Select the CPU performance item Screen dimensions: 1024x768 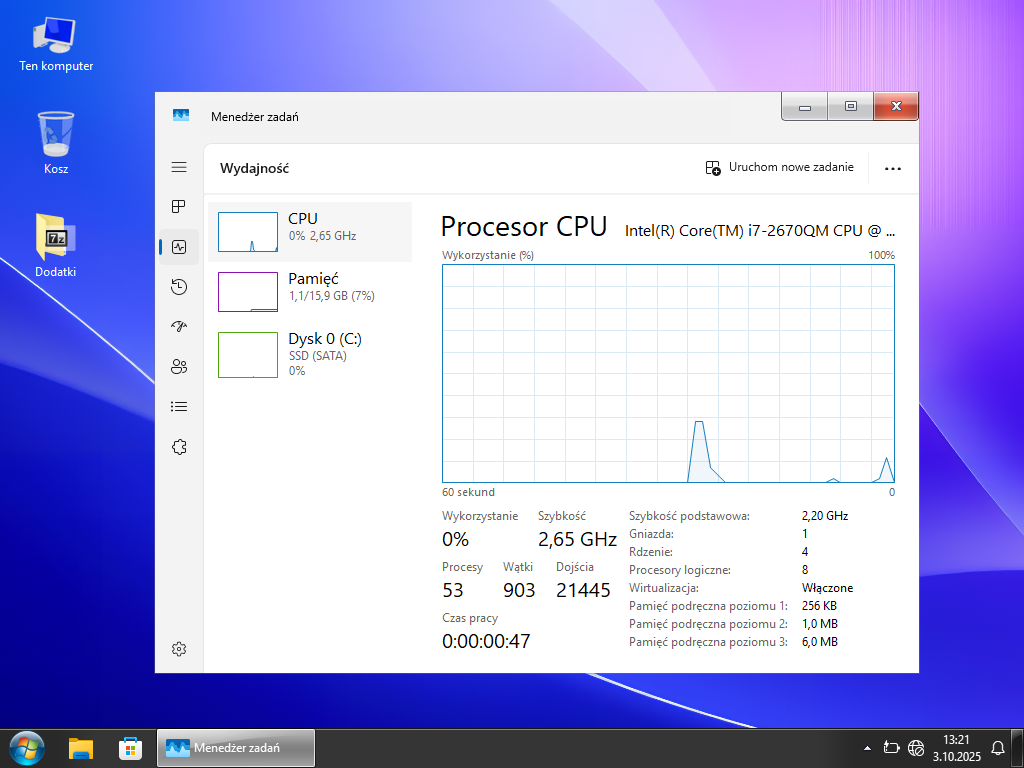tap(310, 232)
